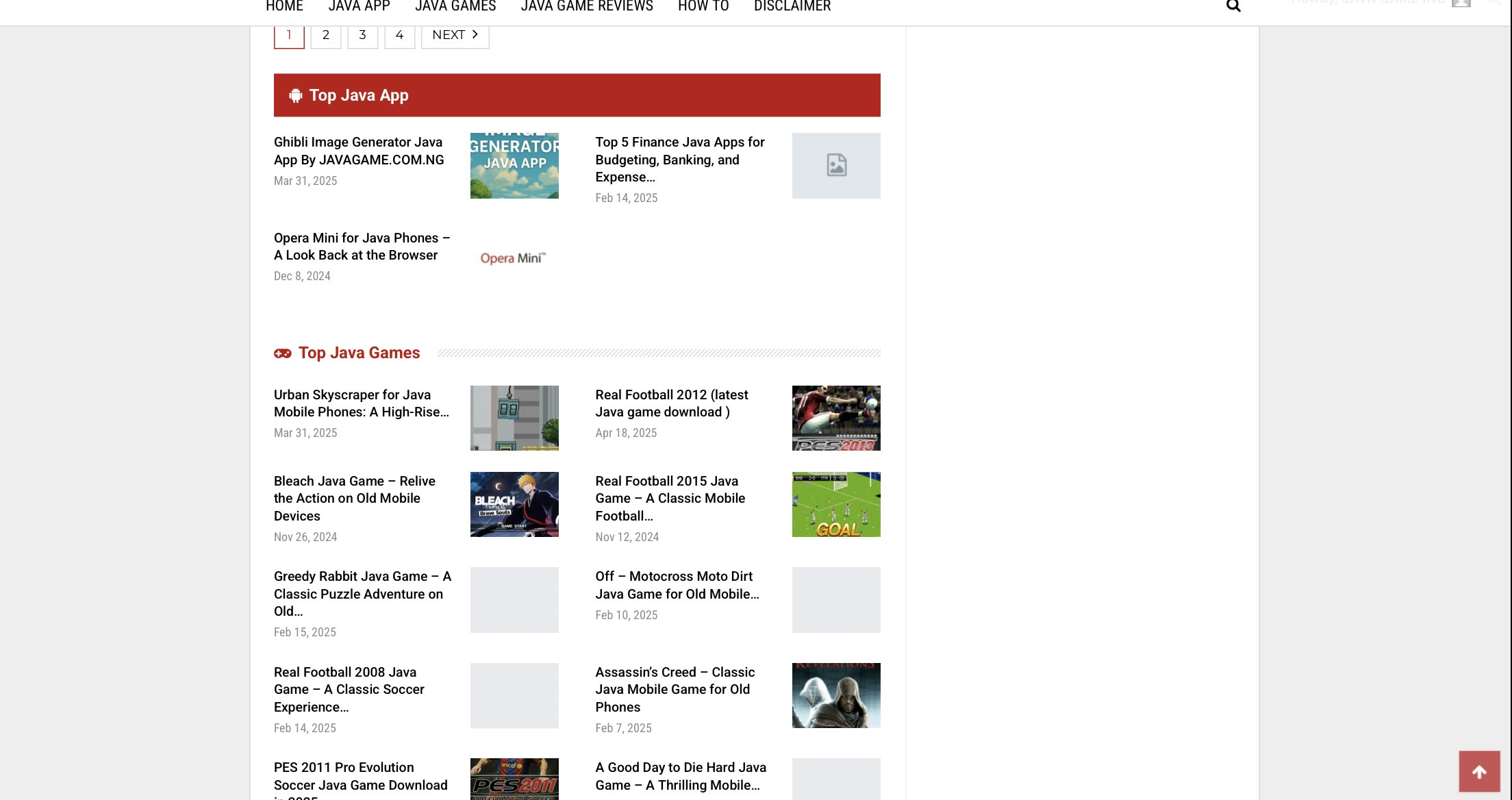Open the DISCLAIMER menu item
The height and width of the screenshot is (800, 1512).
point(792,6)
